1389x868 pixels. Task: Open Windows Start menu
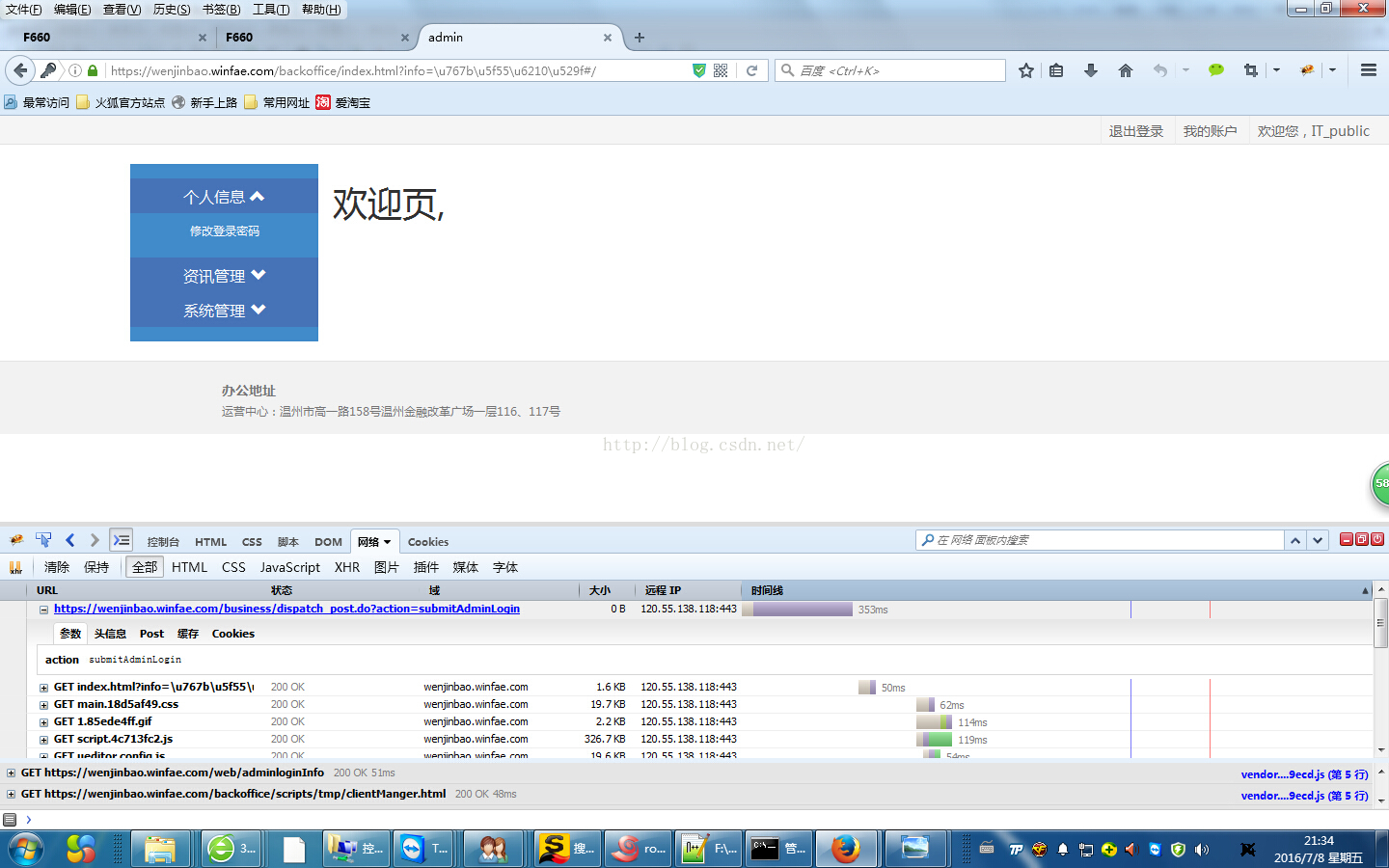tap(26, 850)
